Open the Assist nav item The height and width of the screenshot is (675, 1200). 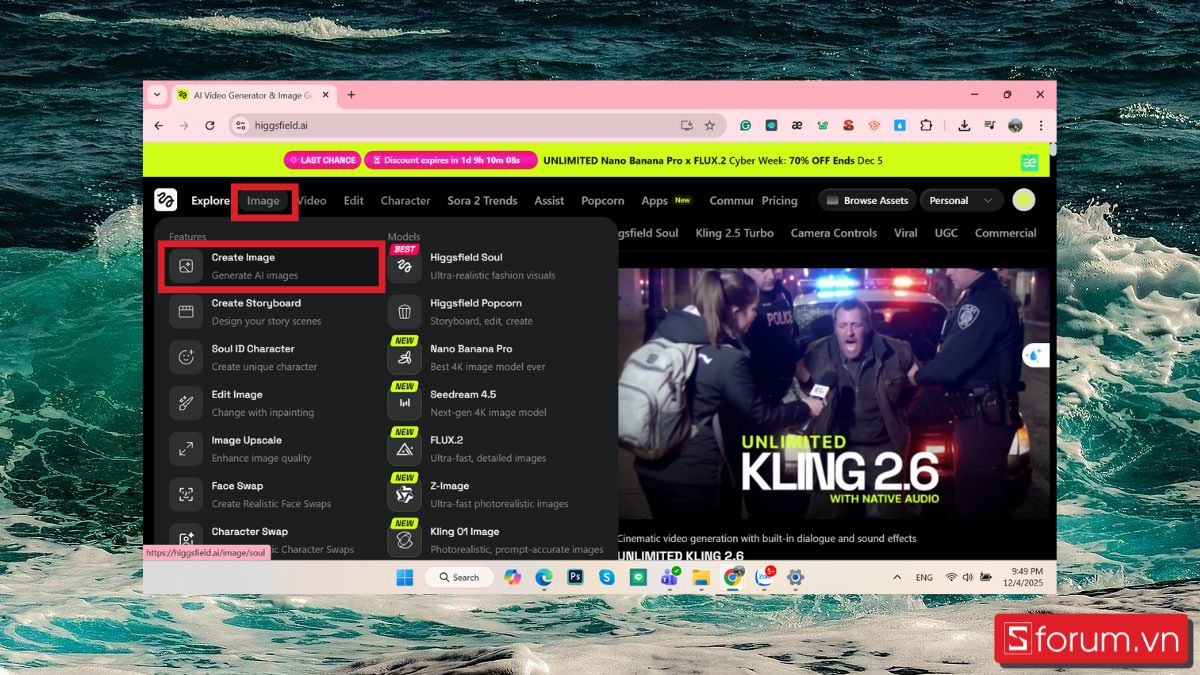pos(549,201)
